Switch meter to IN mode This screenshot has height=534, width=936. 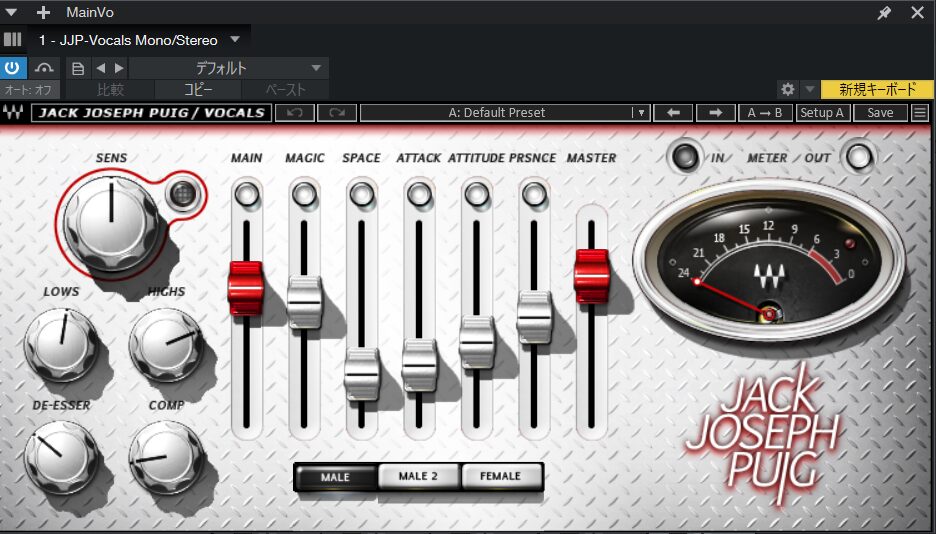point(685,157)
